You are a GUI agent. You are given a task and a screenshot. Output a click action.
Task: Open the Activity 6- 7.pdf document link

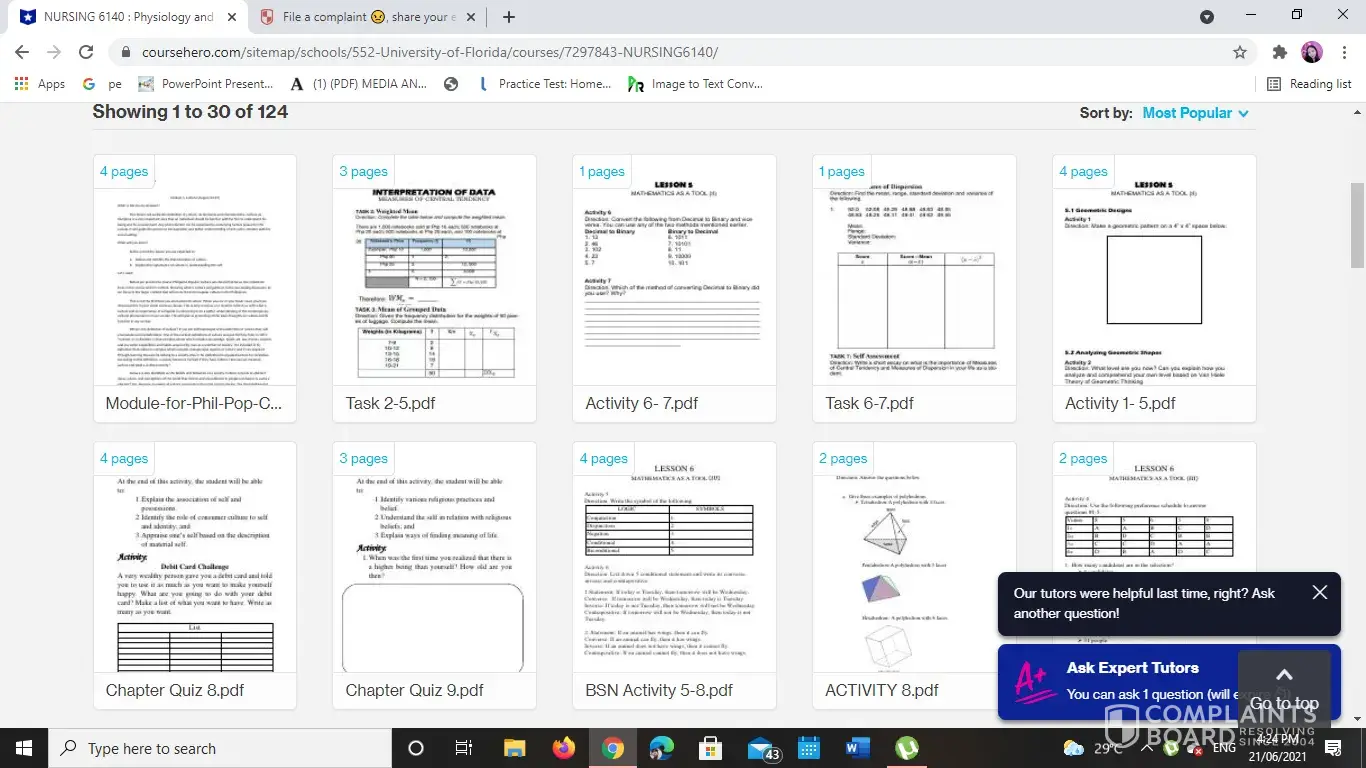pos(642,403)
